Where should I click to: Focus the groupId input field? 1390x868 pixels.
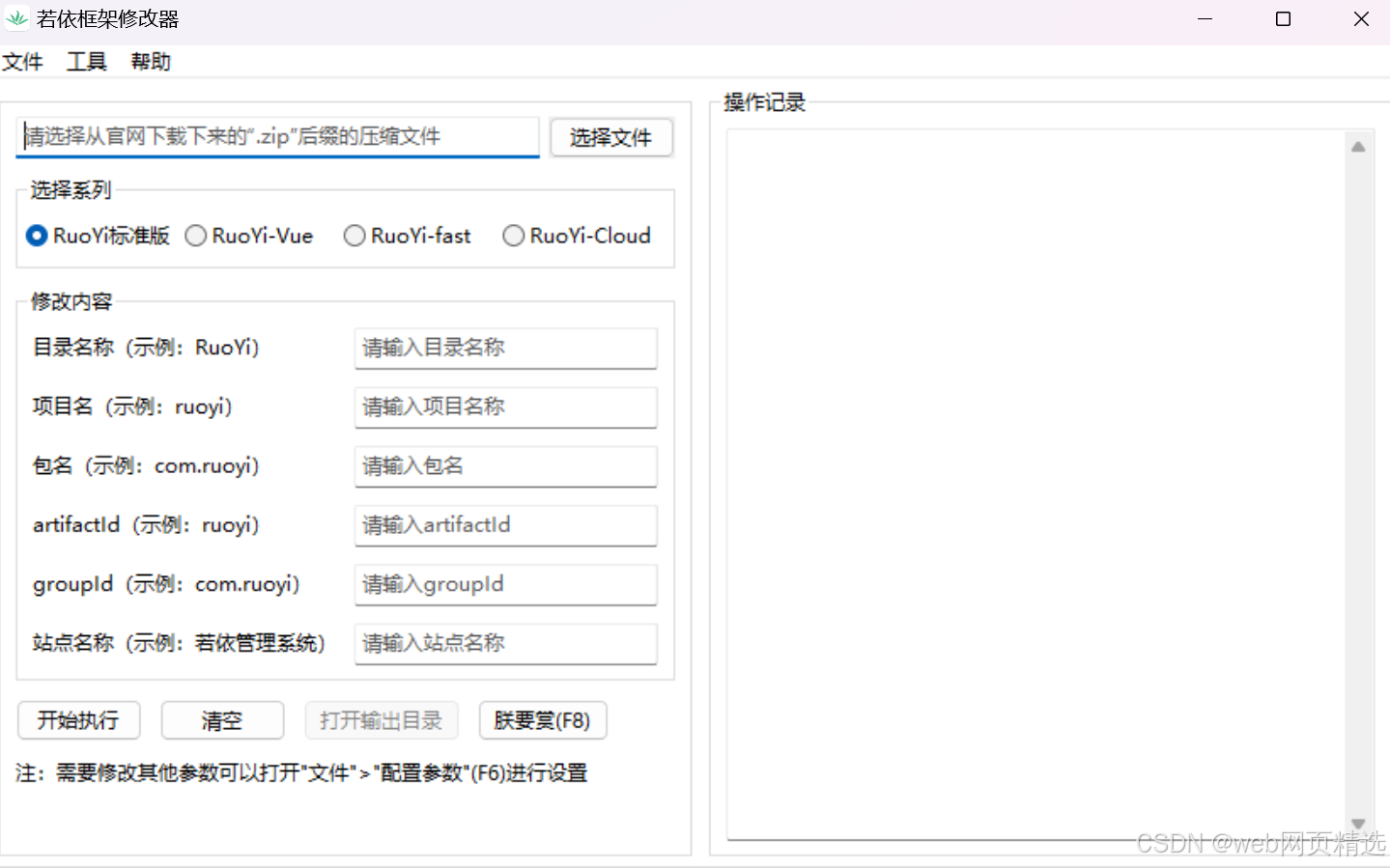pos(506,584)
